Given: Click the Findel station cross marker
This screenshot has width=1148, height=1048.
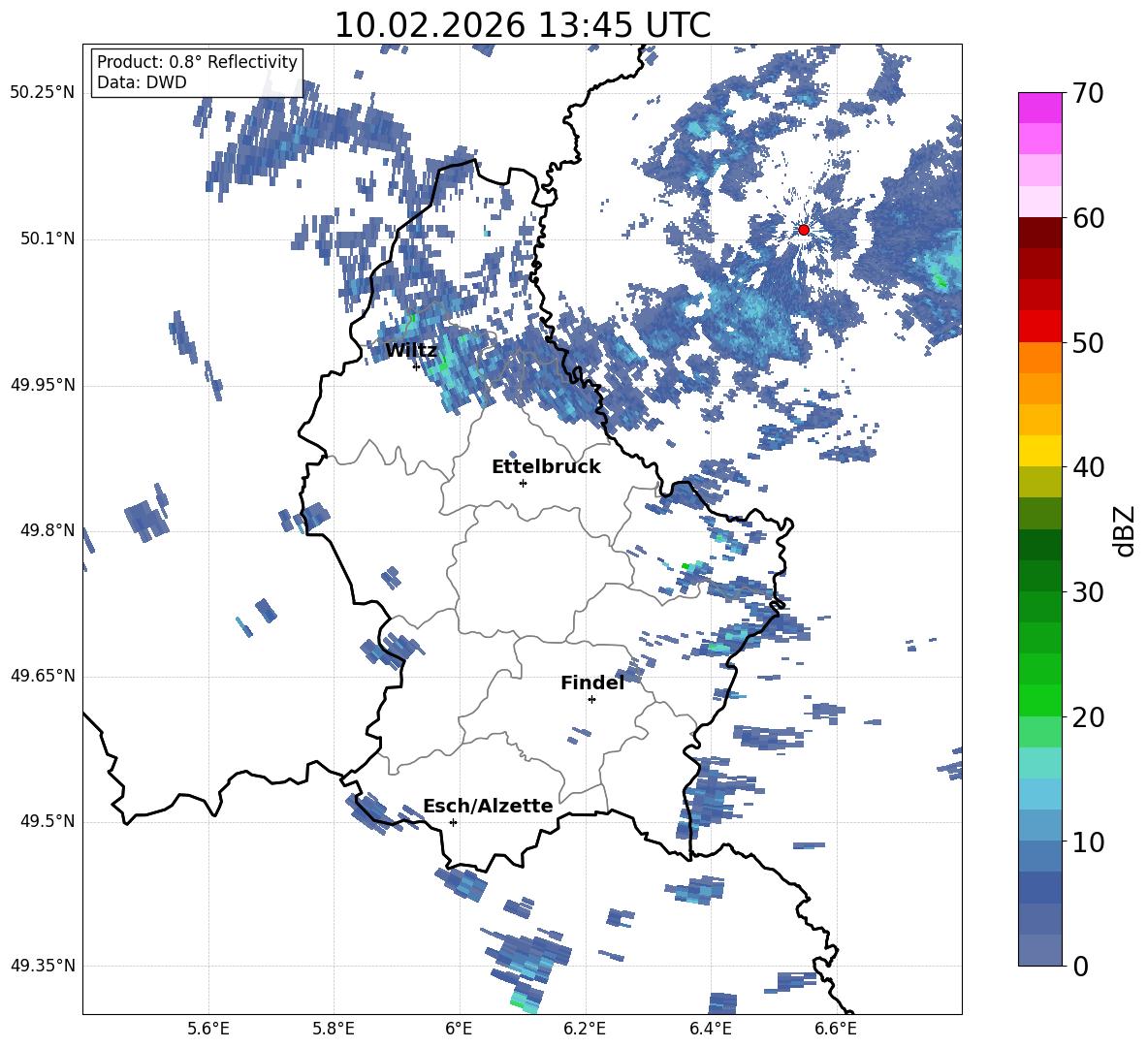Looking at the screenshot, I should pos(591,700).
